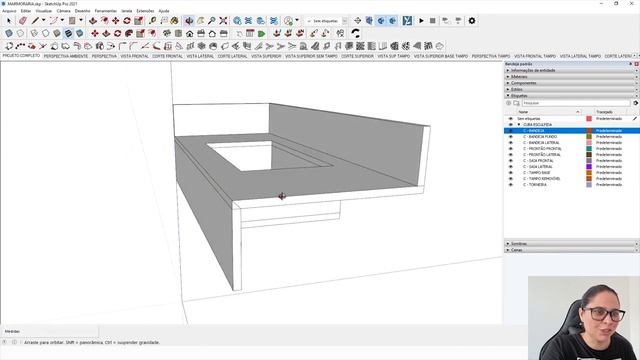Click the Play animation button
The height and width of the screenshot is (360, 640).
(x=421, y=20)
